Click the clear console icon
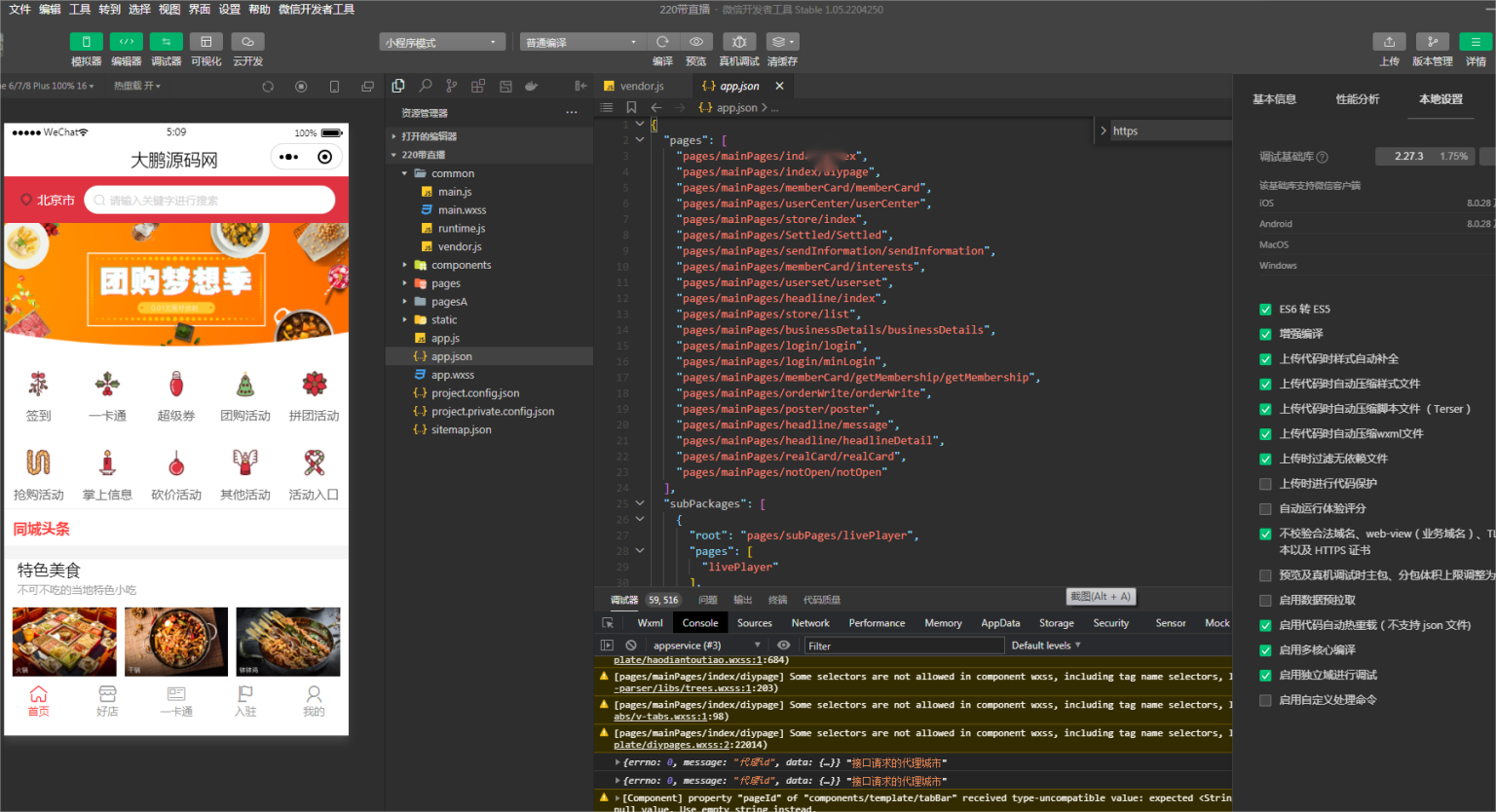This screenshot has height=812, width=1496. [631, 646]
